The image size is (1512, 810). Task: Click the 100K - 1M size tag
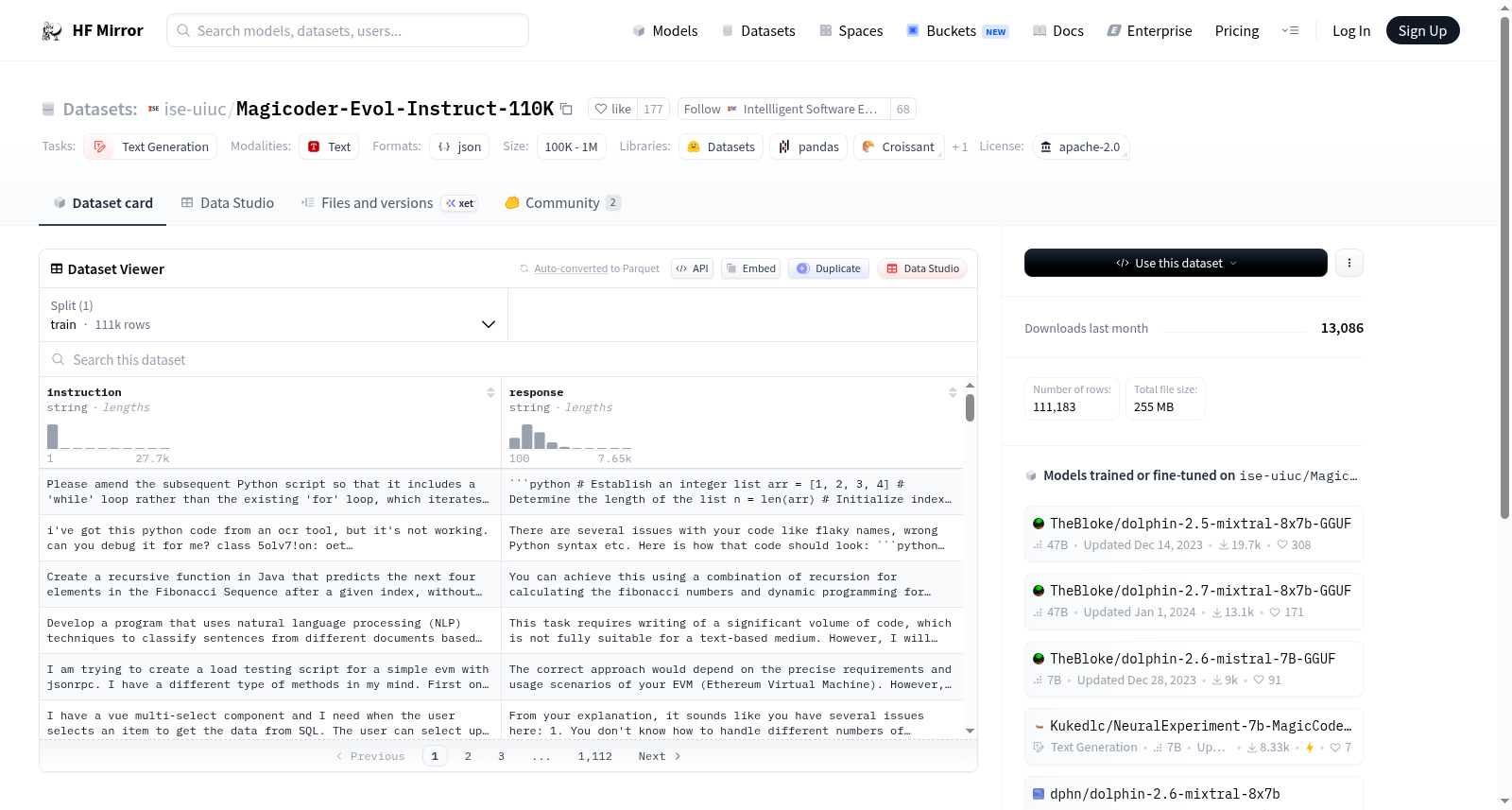(x=571, y=146)
